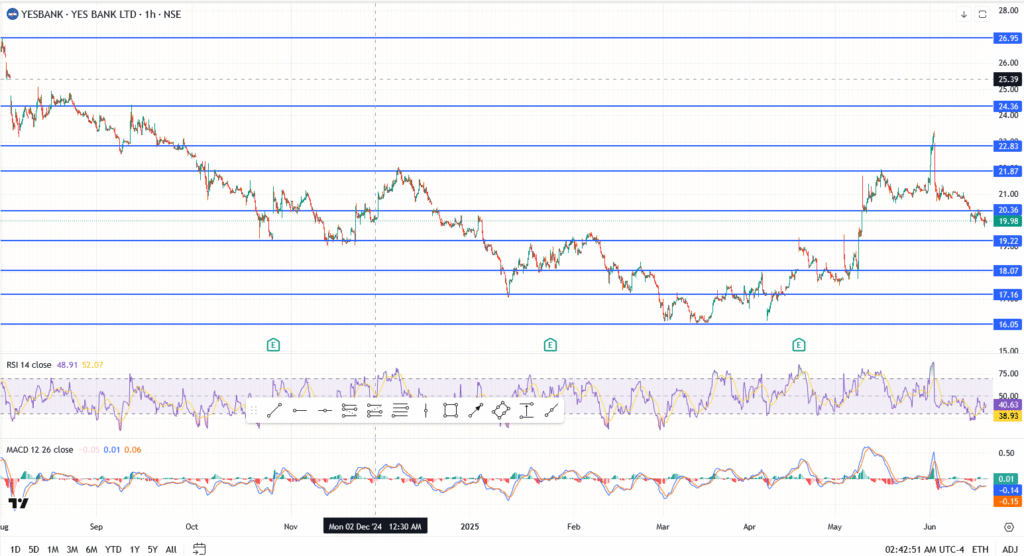Toggle ETH extended hours session
The width and height of the screenshot is (1024, 556).
point(980,549)
